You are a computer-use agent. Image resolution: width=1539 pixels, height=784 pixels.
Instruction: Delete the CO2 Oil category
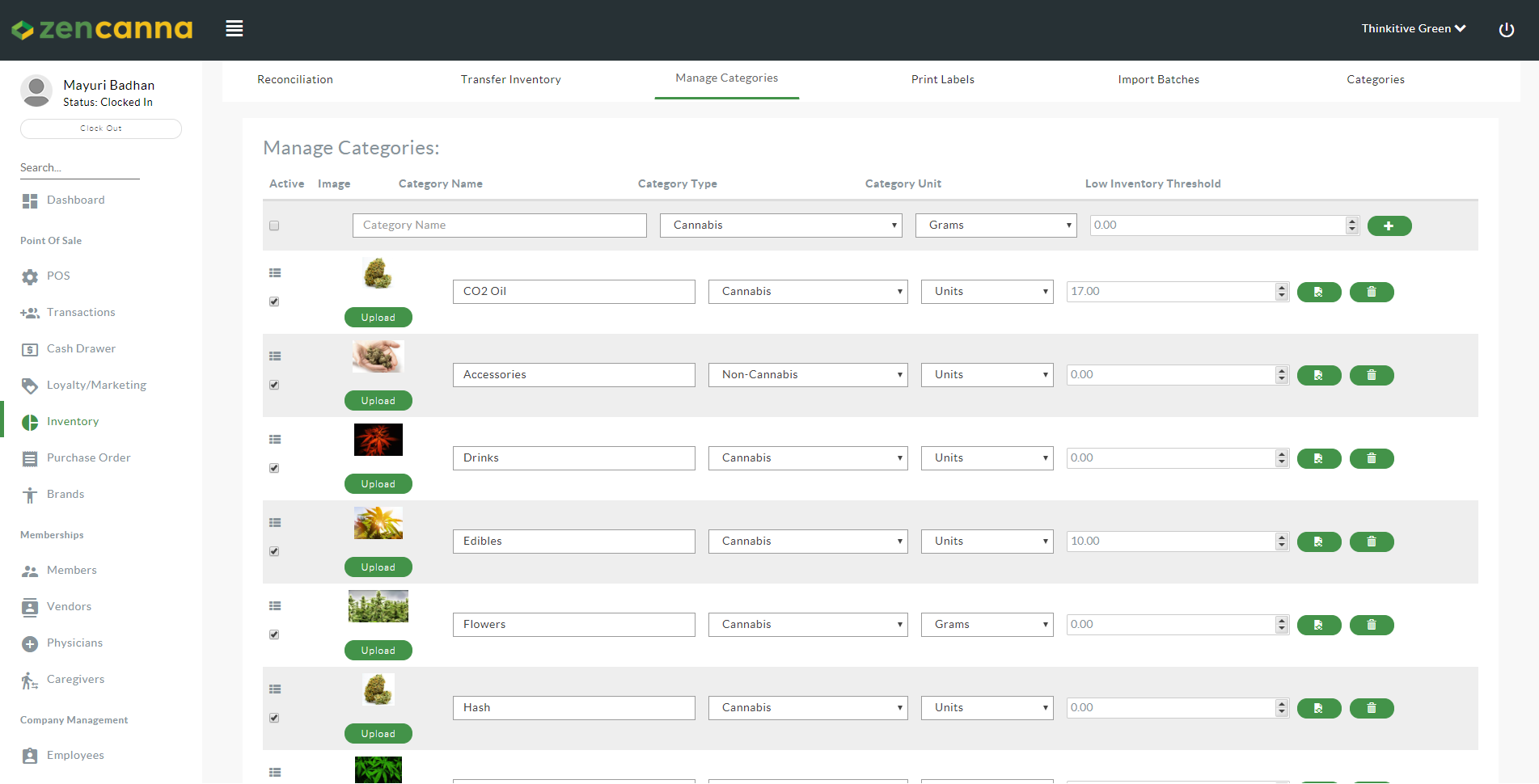1372,292
